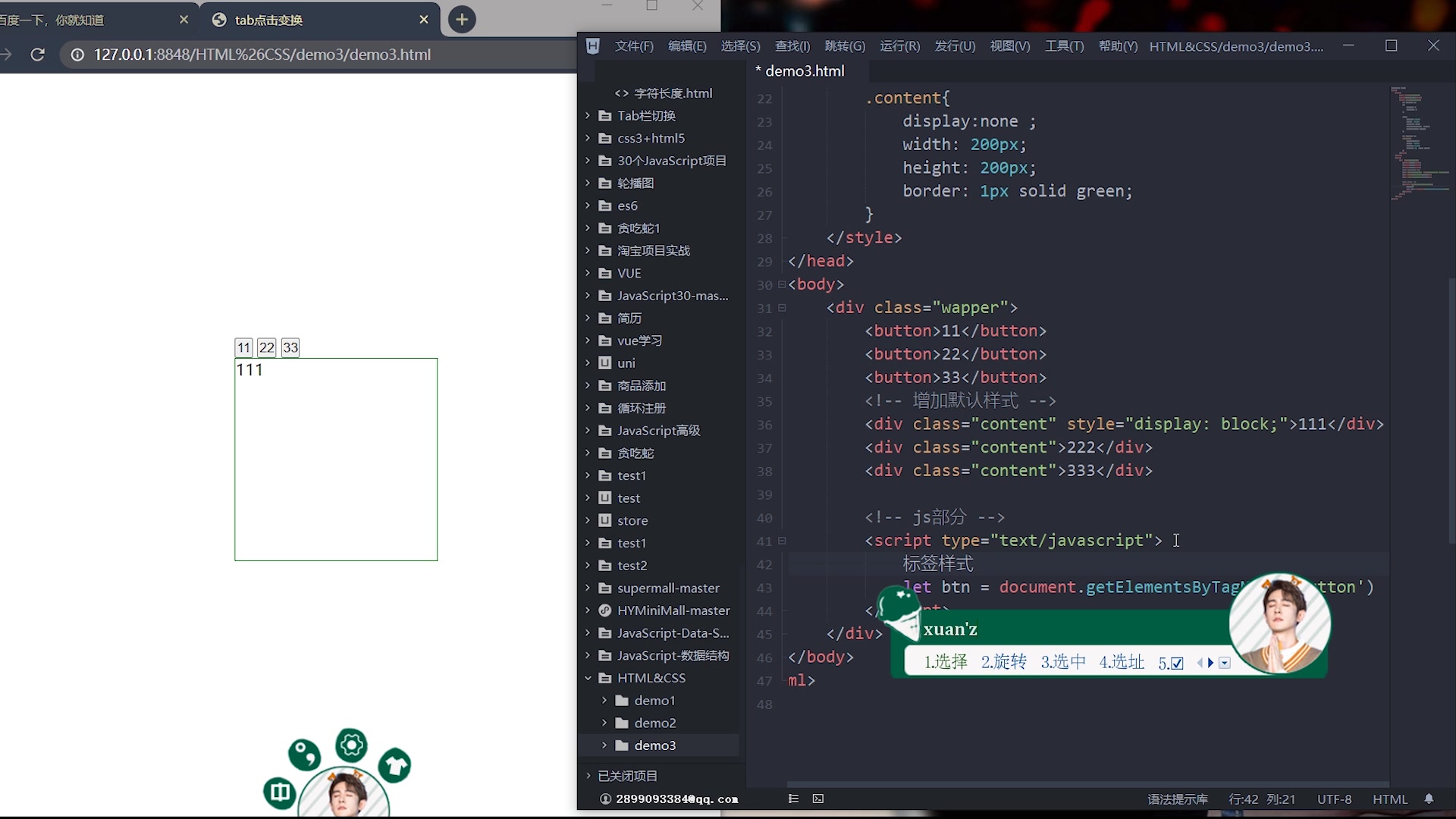Click the browser address bar URL
This screenshot has width=1456, height=819.
tap(262, 55)
